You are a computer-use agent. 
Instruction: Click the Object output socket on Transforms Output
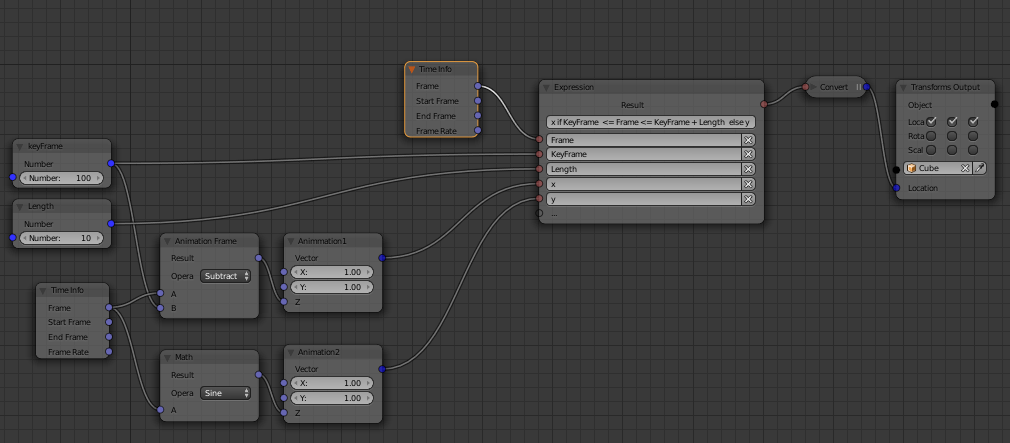(995, 104)
